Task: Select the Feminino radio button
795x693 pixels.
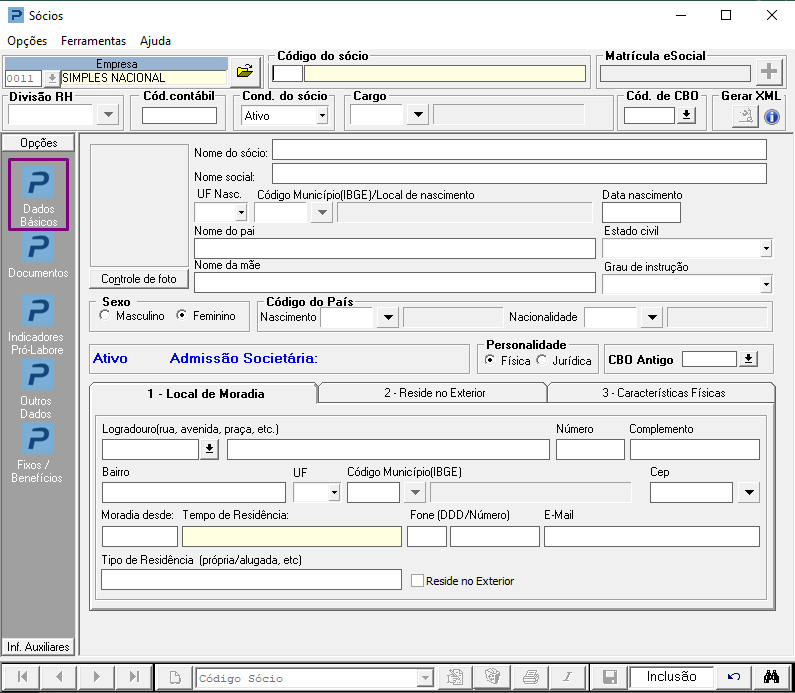Action: (x=182, y=315)
